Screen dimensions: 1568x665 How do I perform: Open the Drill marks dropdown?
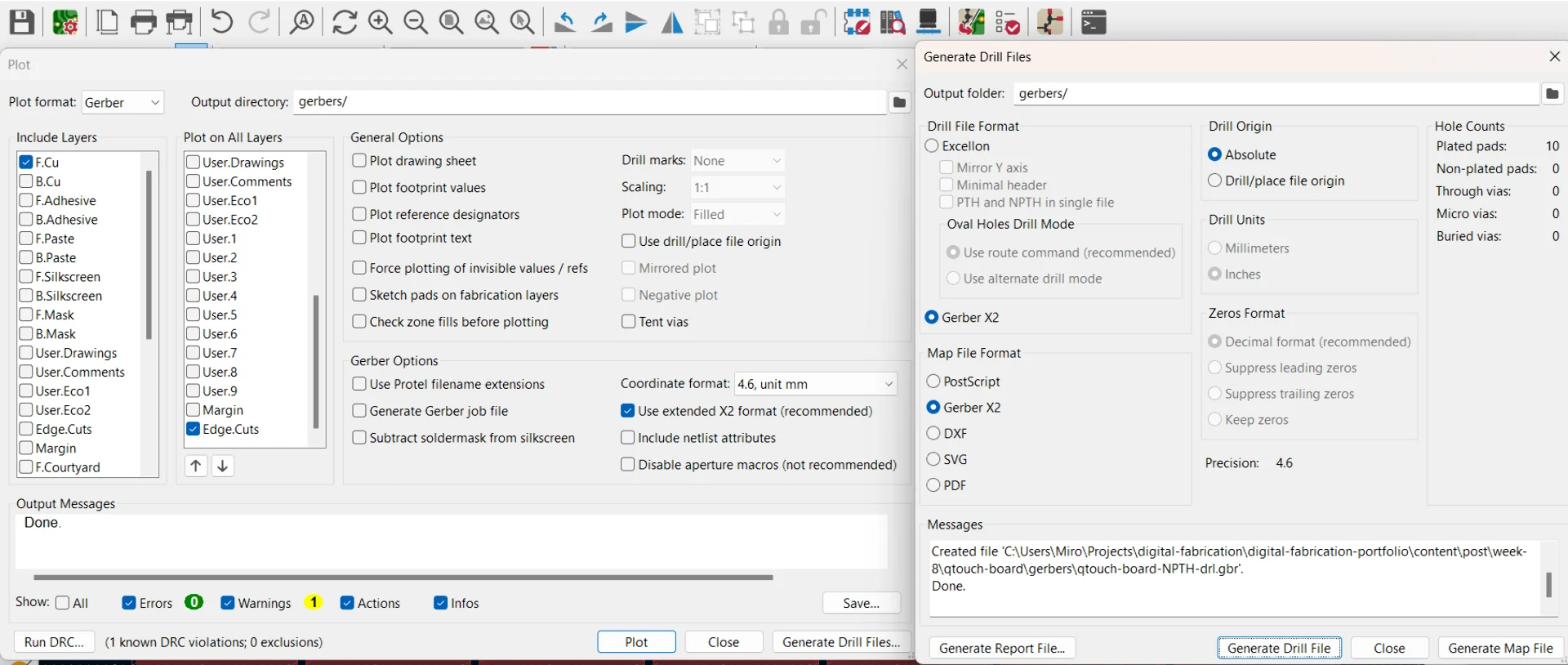[x=737, y=161]
